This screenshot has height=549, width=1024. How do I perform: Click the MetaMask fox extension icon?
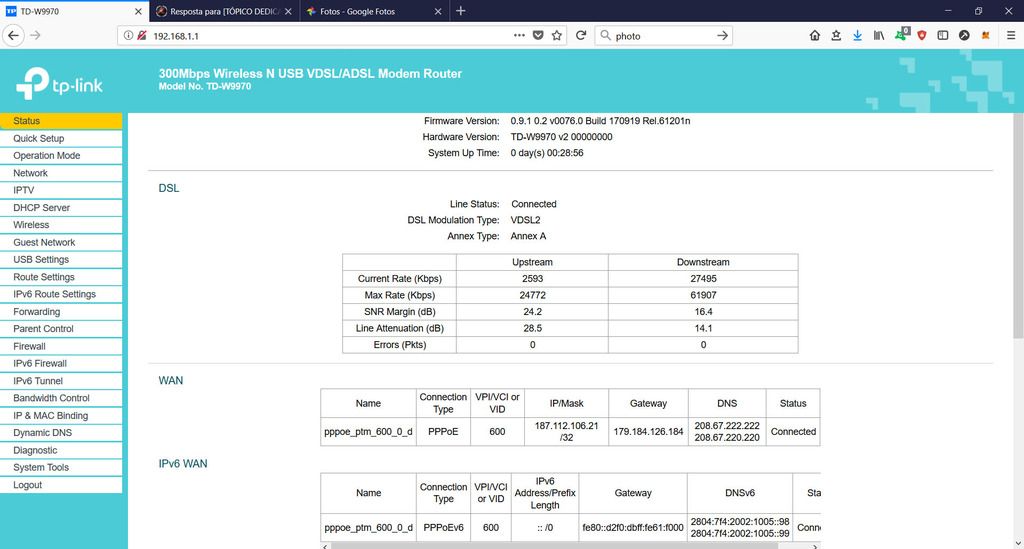(986, 35)
